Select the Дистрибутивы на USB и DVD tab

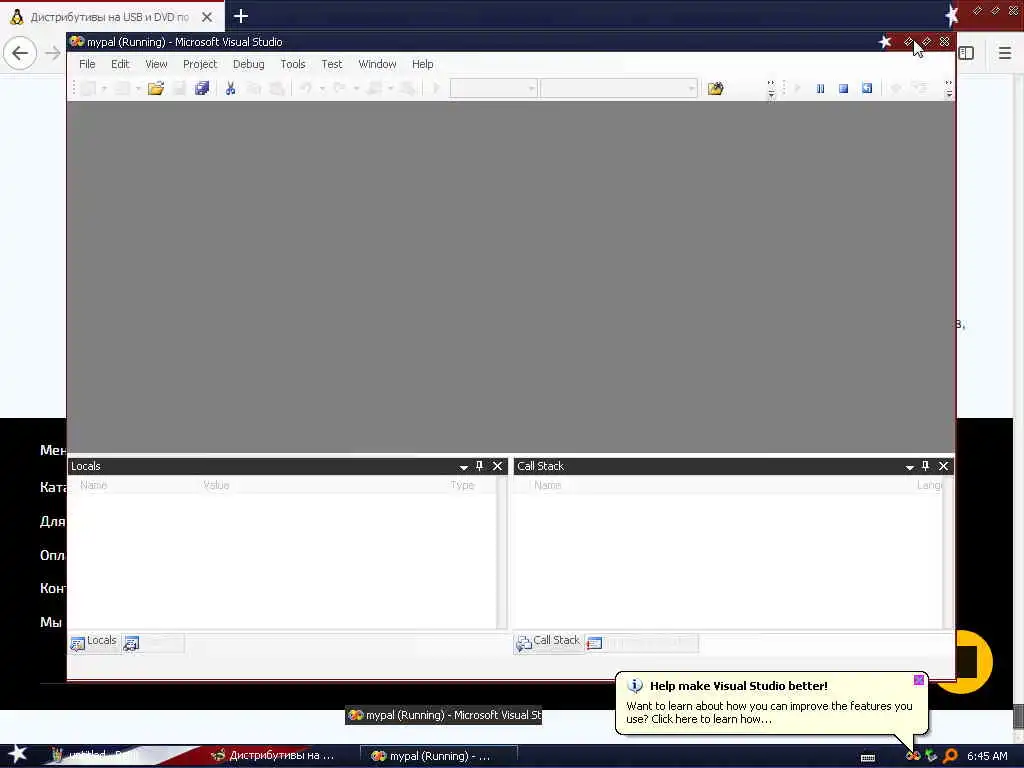click(x=110, y=17)
